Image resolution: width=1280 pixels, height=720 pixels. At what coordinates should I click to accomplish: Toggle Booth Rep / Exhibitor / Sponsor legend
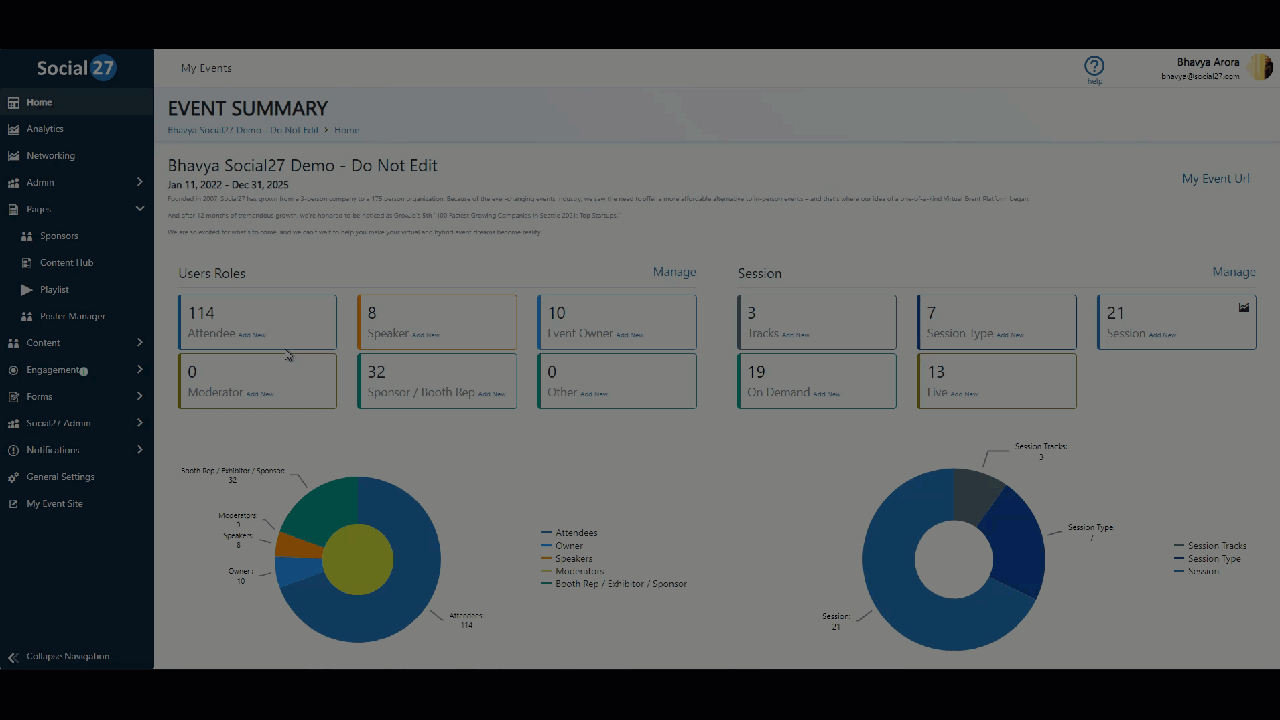tap(614, 584)
